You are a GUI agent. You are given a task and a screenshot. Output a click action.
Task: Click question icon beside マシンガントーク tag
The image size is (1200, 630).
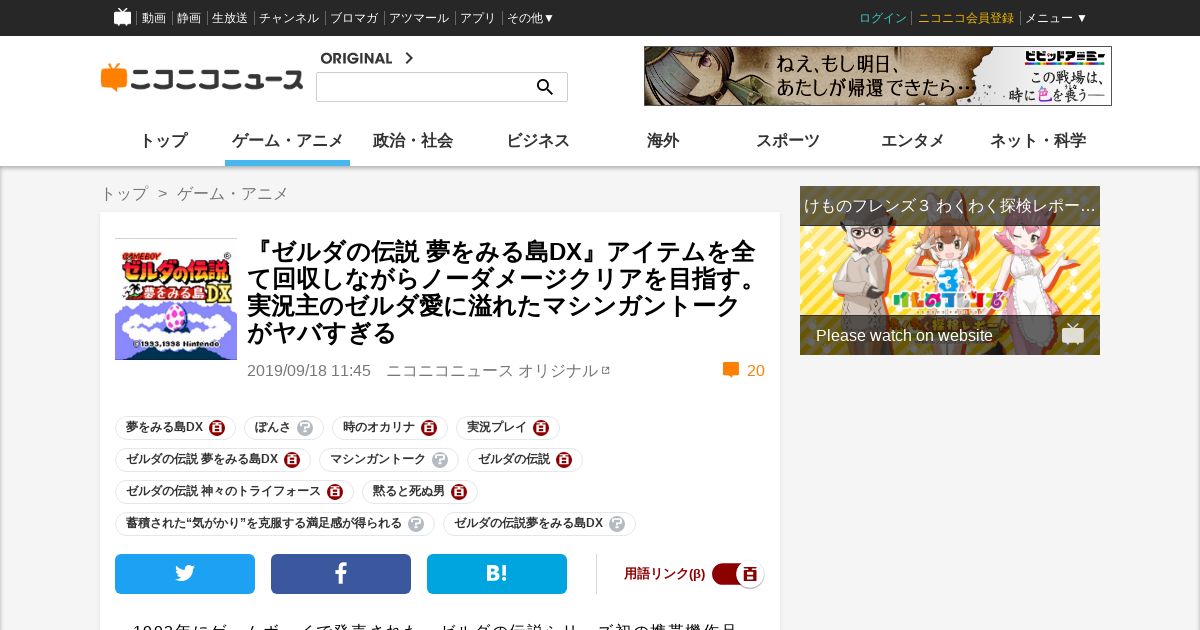click(440, 460)
